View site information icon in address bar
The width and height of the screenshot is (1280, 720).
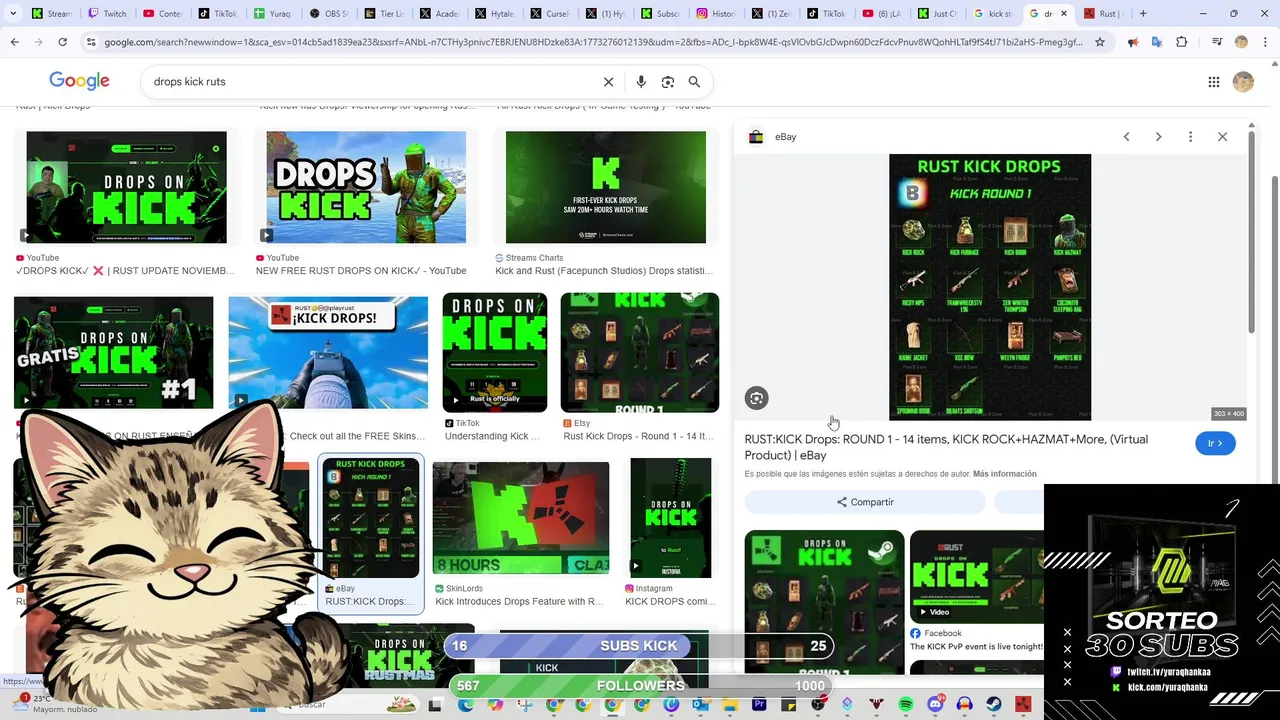click(91, 42)
